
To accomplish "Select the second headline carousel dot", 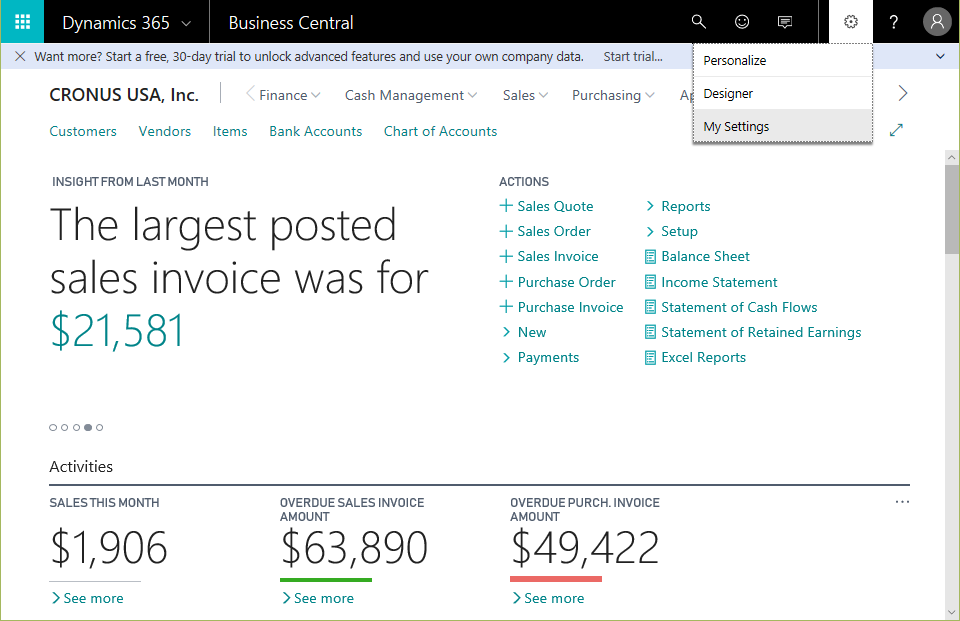I will 65,427.
